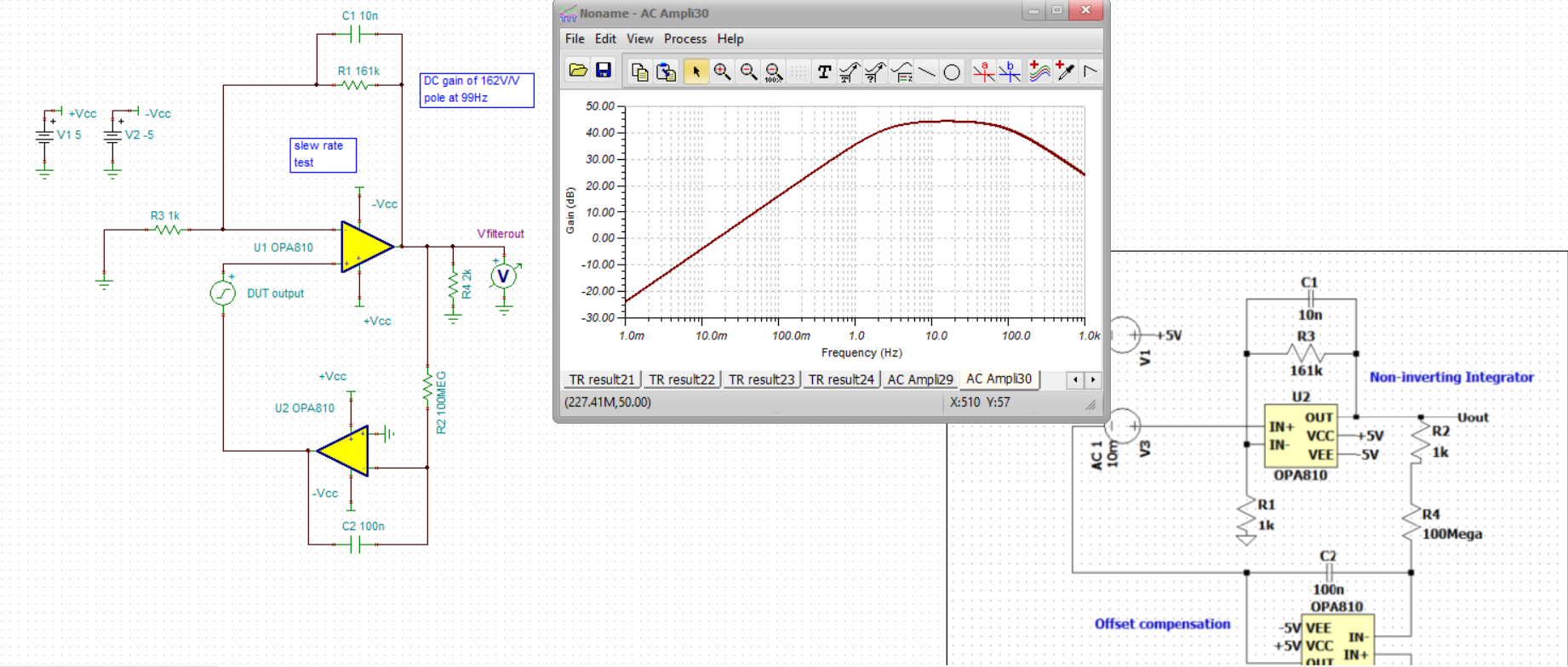Switch to the TR result21 tab
This screenshot has height=667, width=1568.
[x=602, y=379]
